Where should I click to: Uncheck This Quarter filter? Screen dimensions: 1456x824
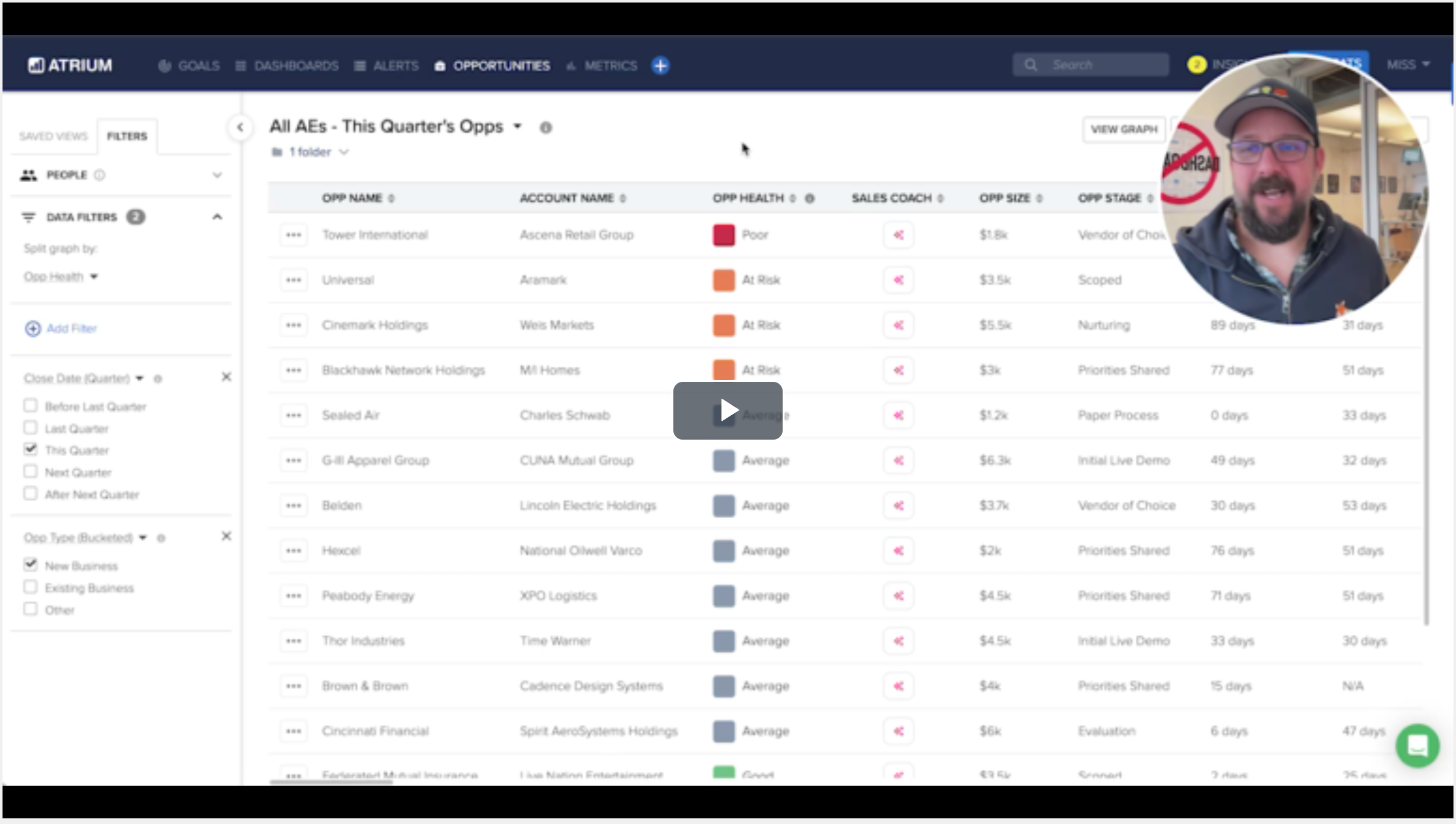(x=30, y=450)
